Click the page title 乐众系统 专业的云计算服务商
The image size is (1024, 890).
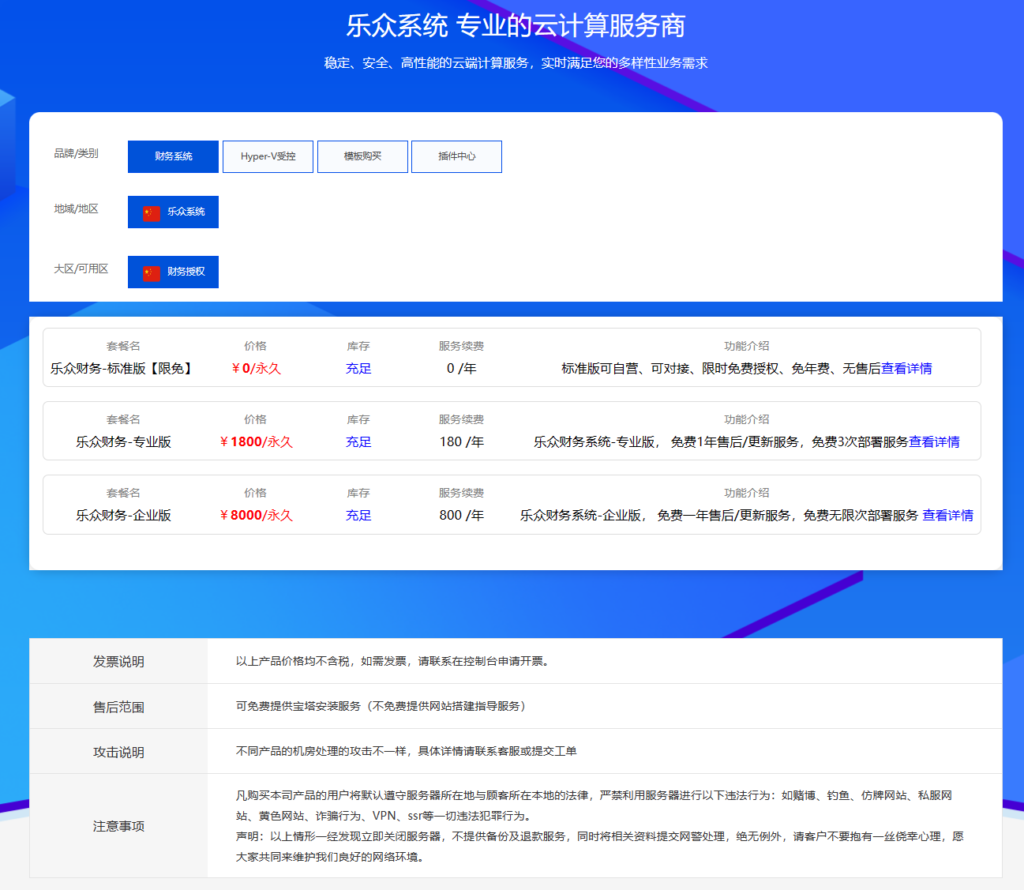(515, 25)
